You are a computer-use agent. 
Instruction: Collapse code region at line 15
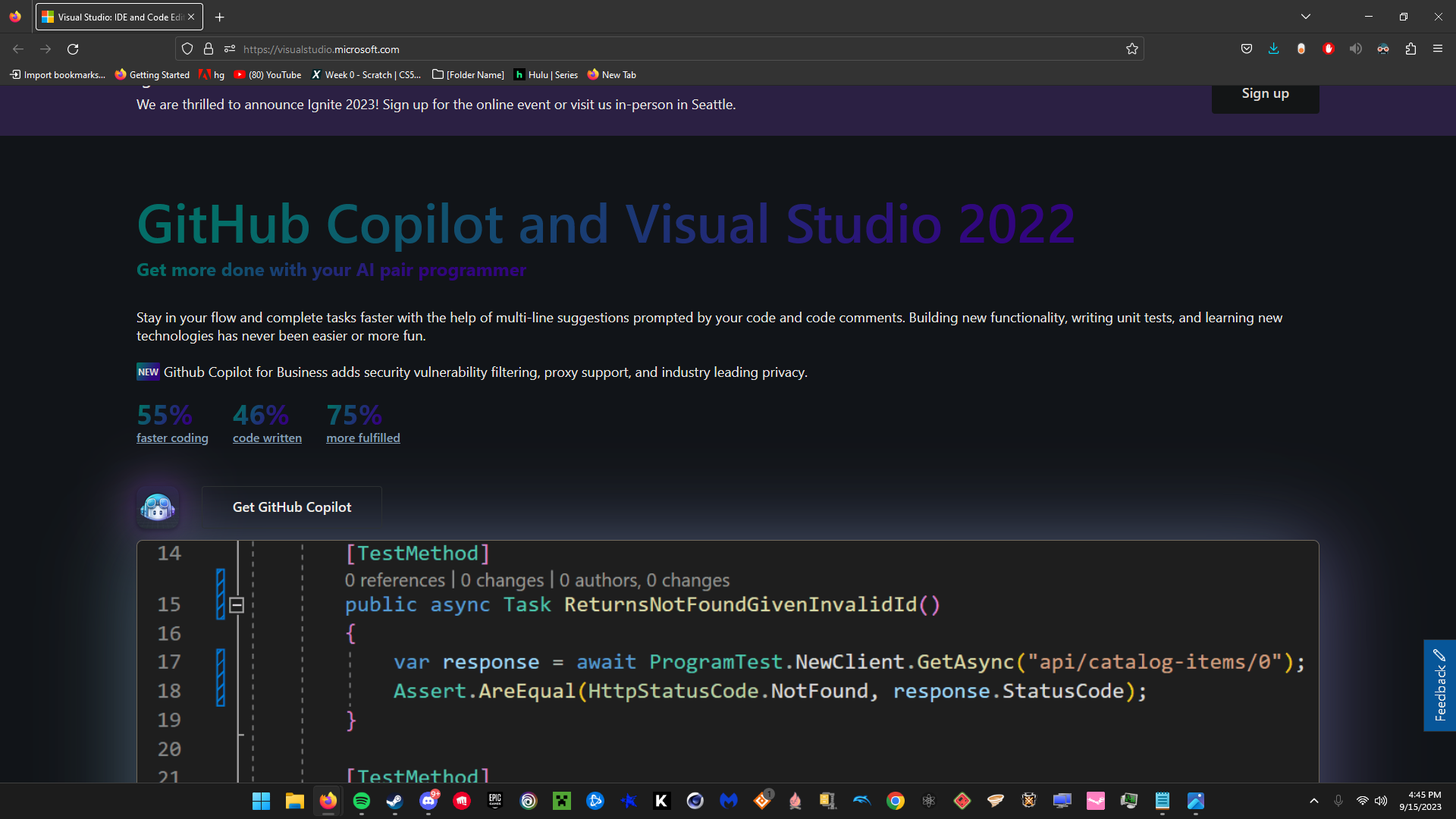click(237, 605)
